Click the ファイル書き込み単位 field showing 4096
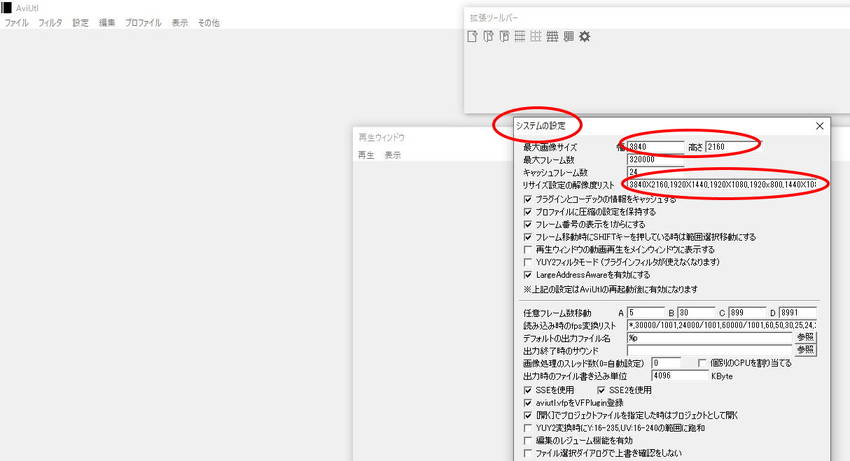 680,376
